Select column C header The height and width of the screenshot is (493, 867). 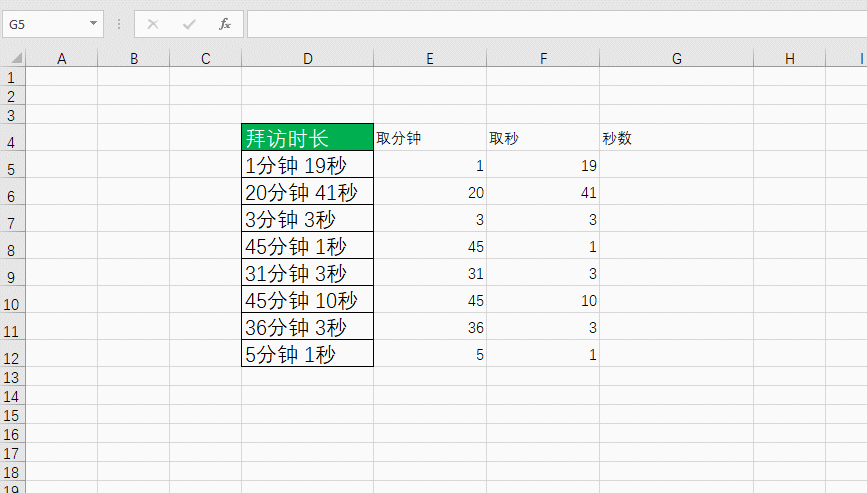[x=206, y=59]
